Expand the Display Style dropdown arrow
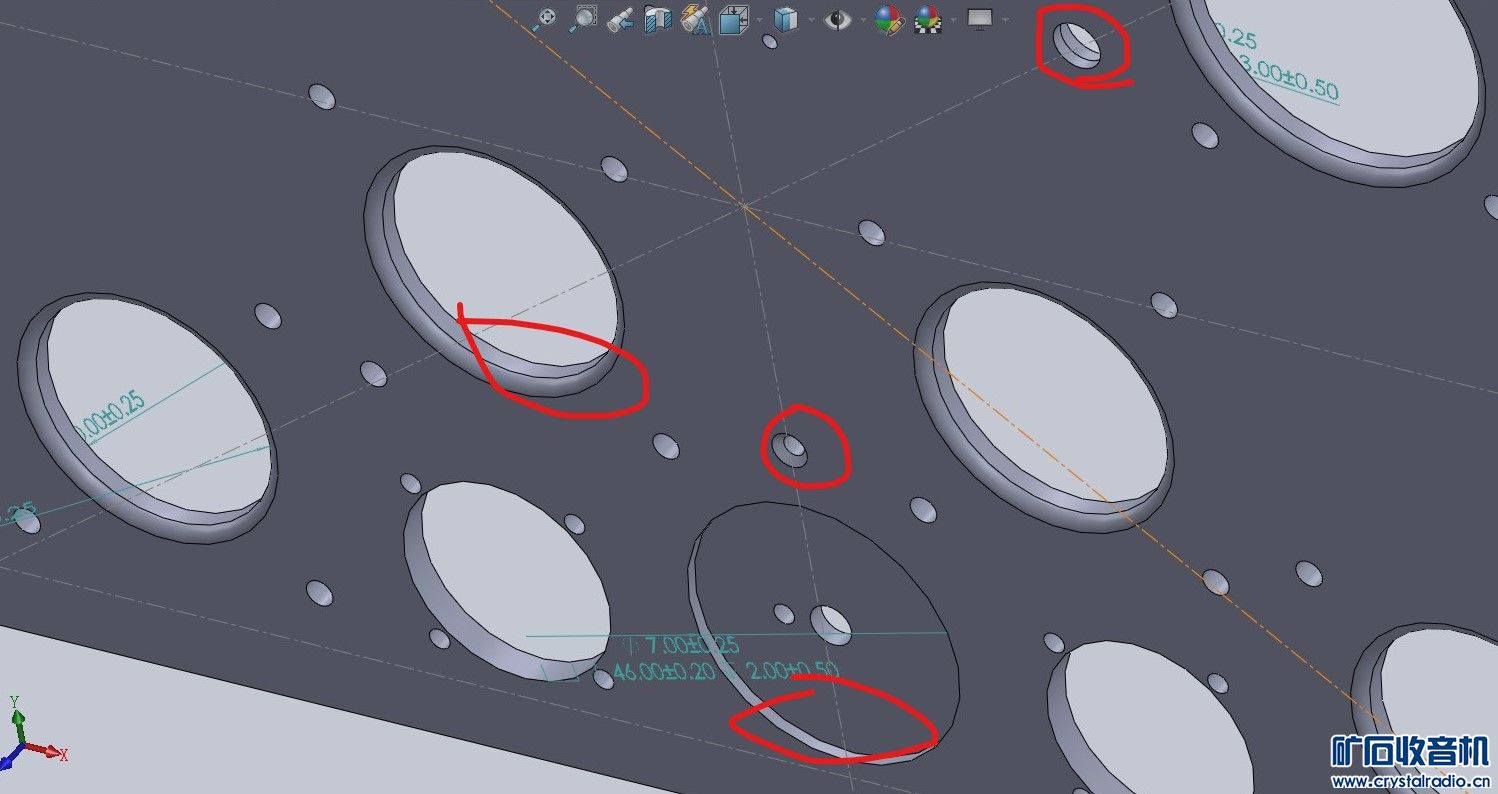 [x=809, y=19]
